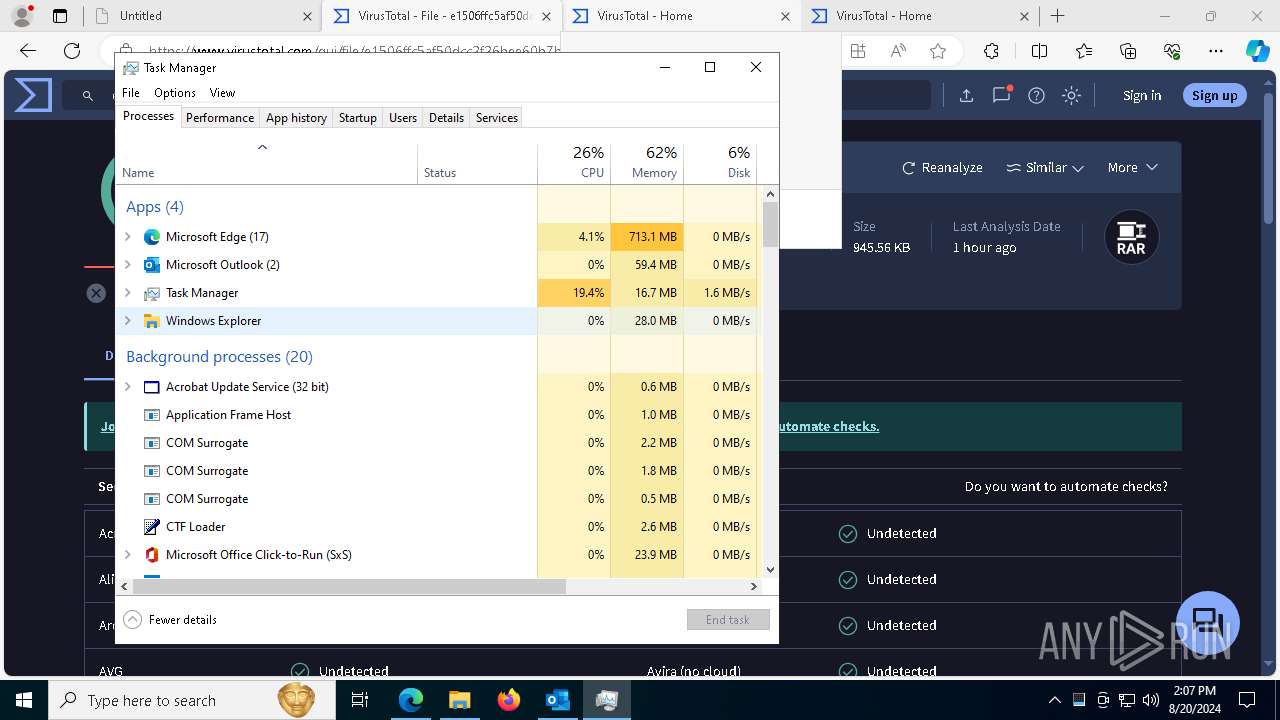Click the Sign up button
Screen dimensions: 1280x720
[1214, 95]
